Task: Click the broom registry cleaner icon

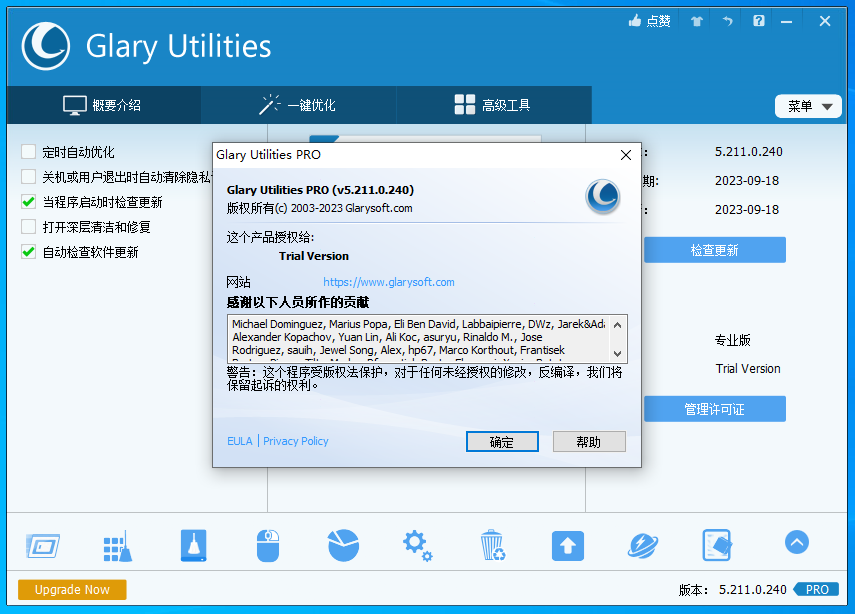Action: [x=118, y=546]
